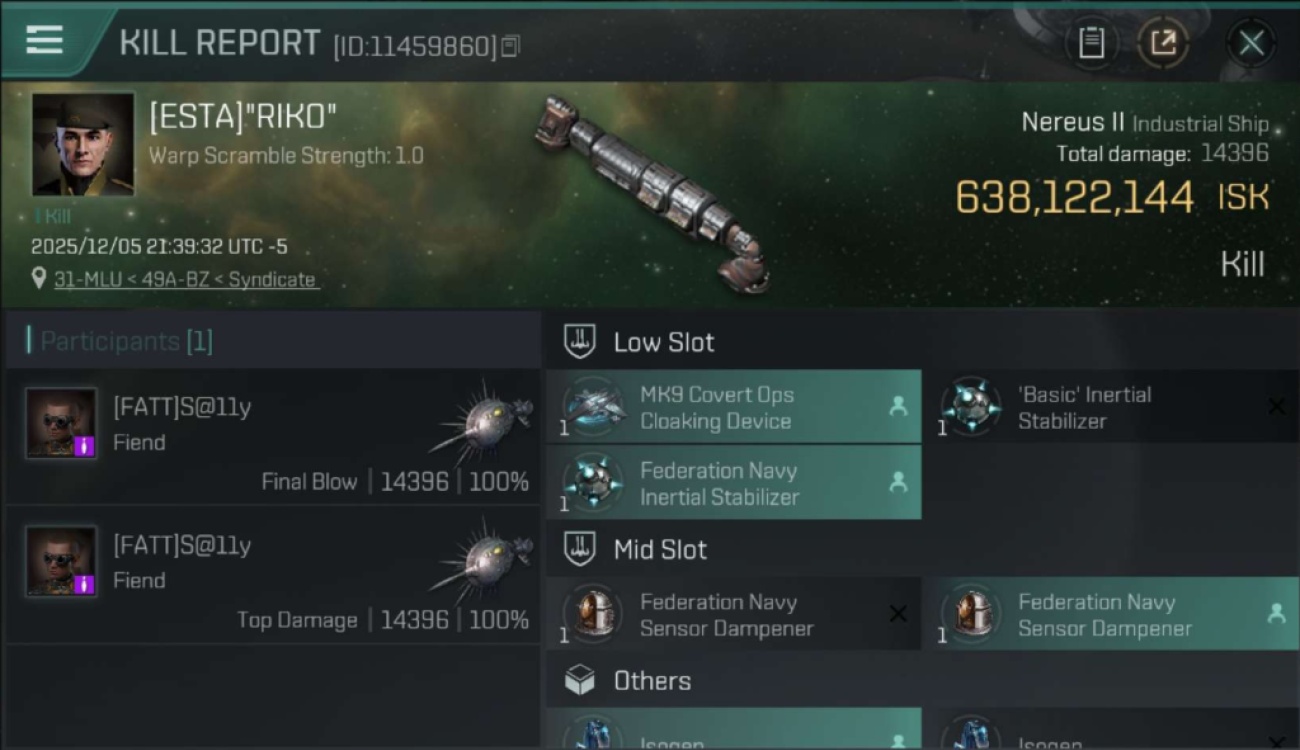The image size is (1300, 750).
Task: Click the Top Damage pilot avatar
Action: click(x=61, y=561)
